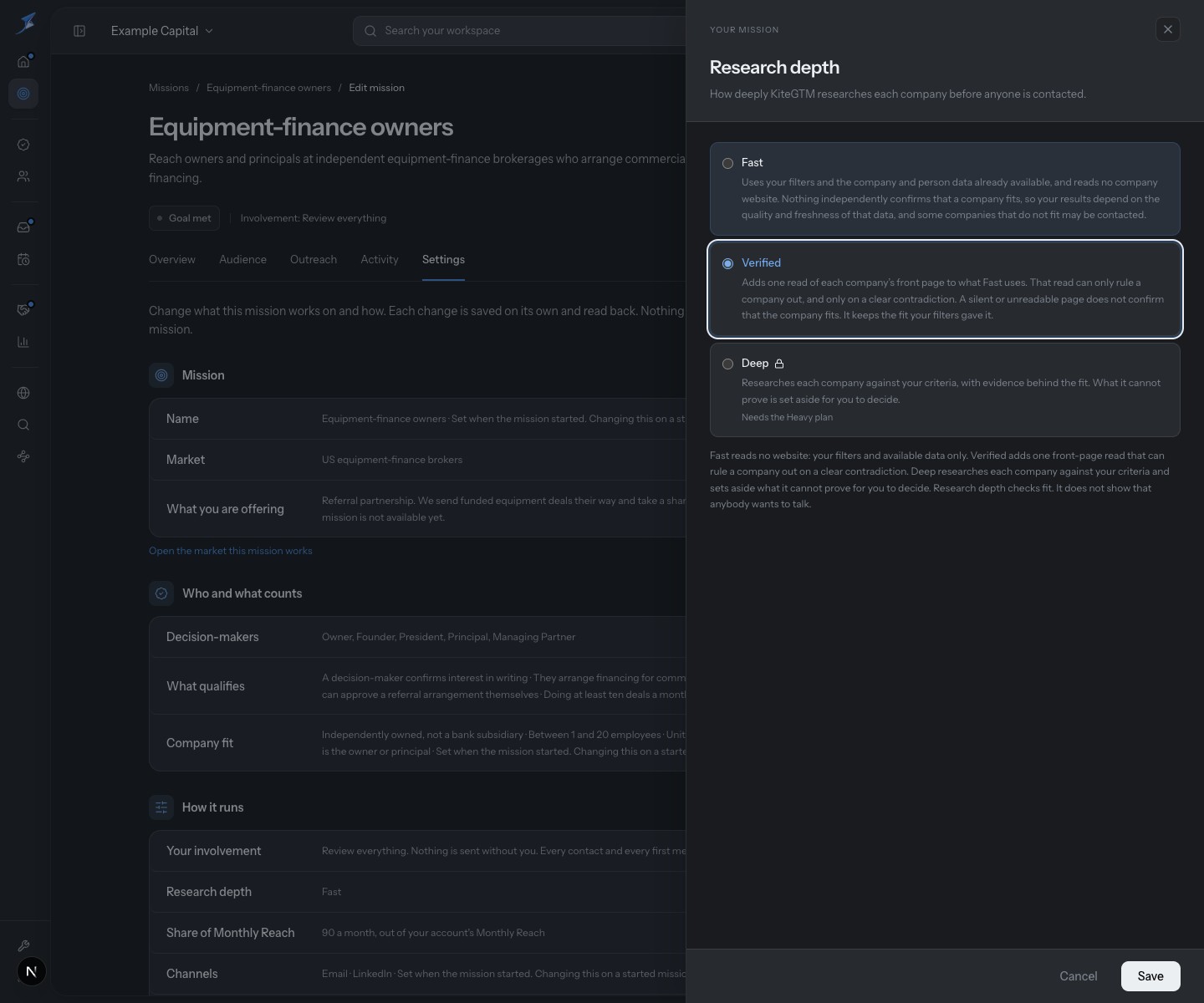Open the inbox envelope icon in the sidebar
Viewport: 1204px width, 1003px height.
[x=23, y=227]
